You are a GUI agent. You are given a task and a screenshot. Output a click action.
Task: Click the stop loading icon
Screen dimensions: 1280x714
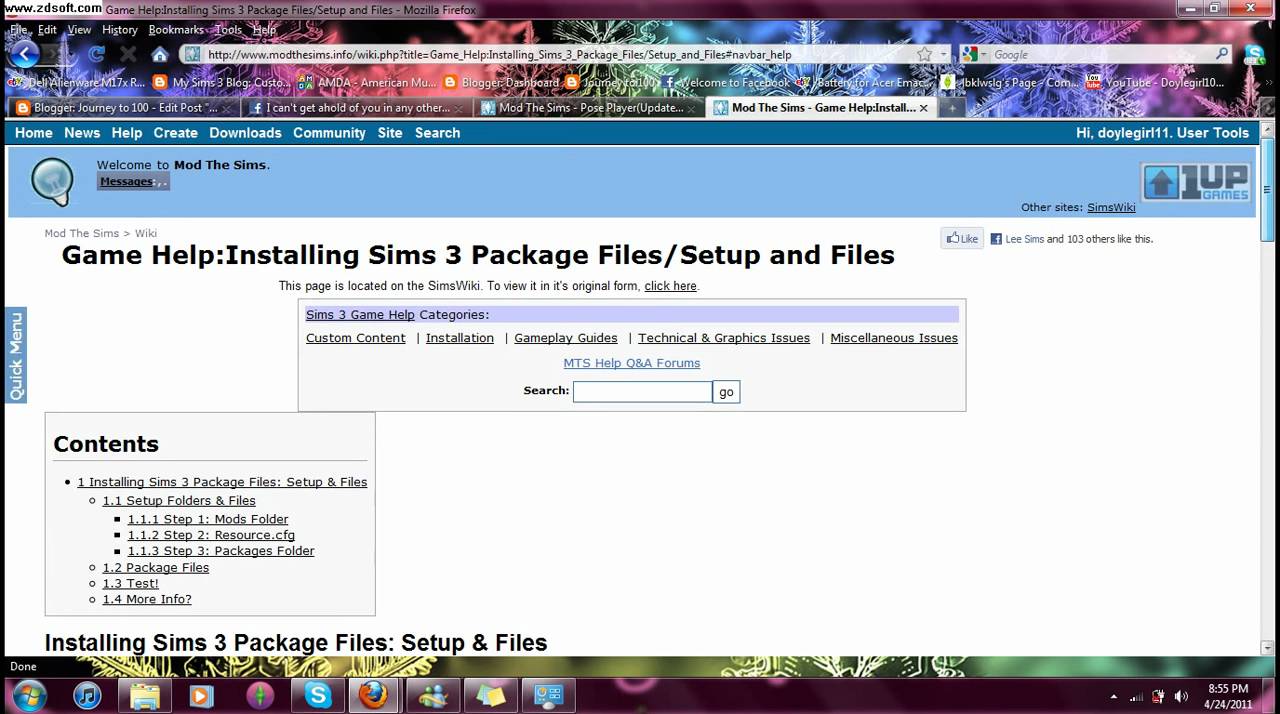point(128,54)
